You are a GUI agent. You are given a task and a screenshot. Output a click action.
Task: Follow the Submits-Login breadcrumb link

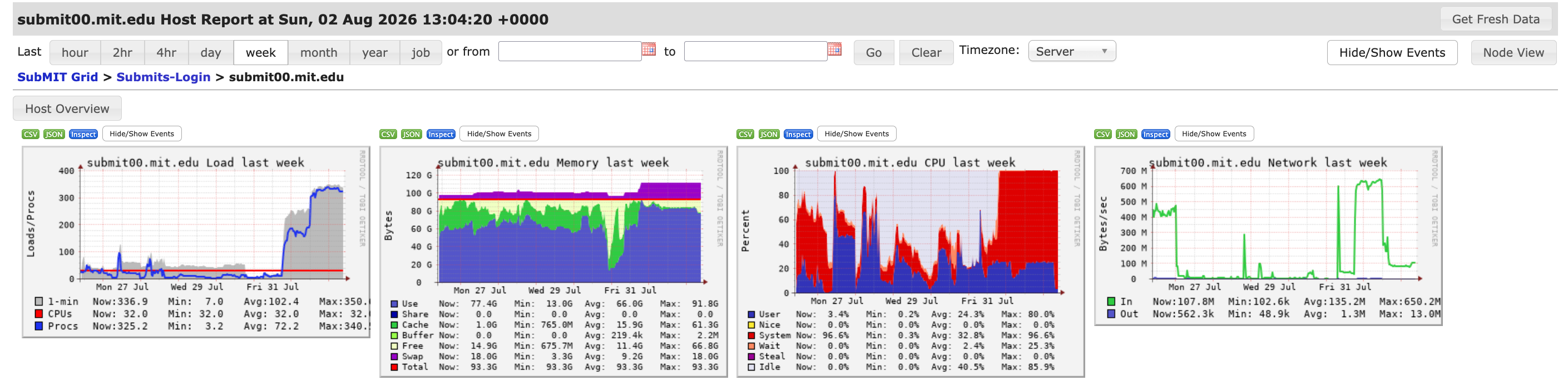(163, 77)
